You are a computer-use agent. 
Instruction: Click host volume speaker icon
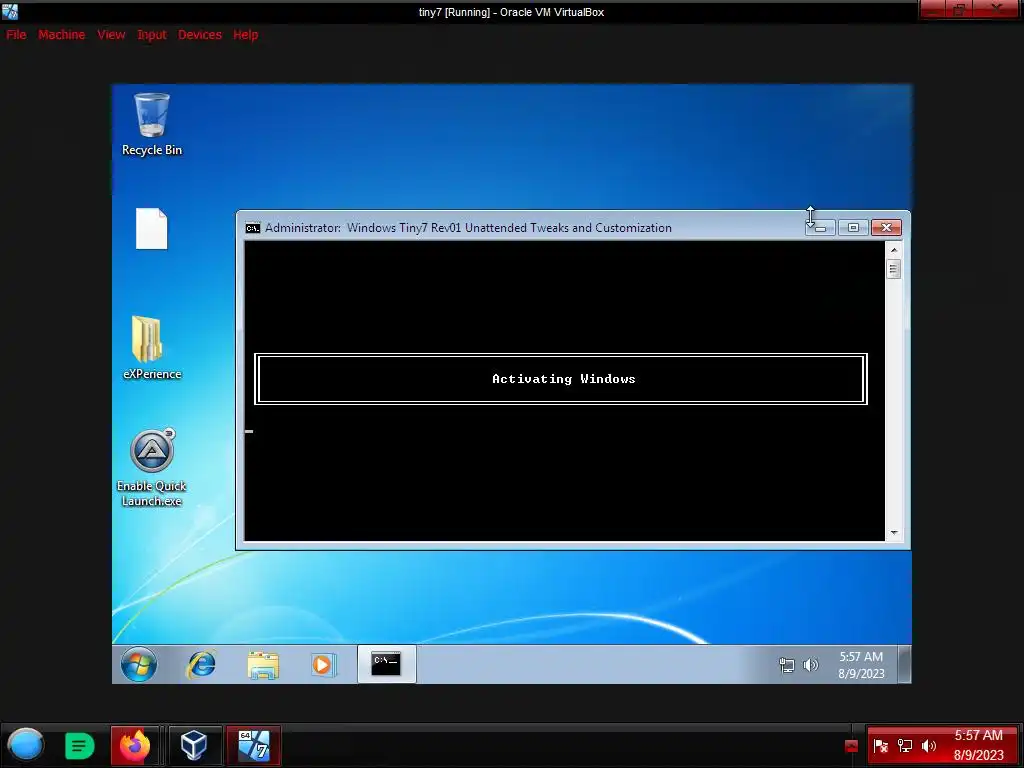[x=928, y=746]
